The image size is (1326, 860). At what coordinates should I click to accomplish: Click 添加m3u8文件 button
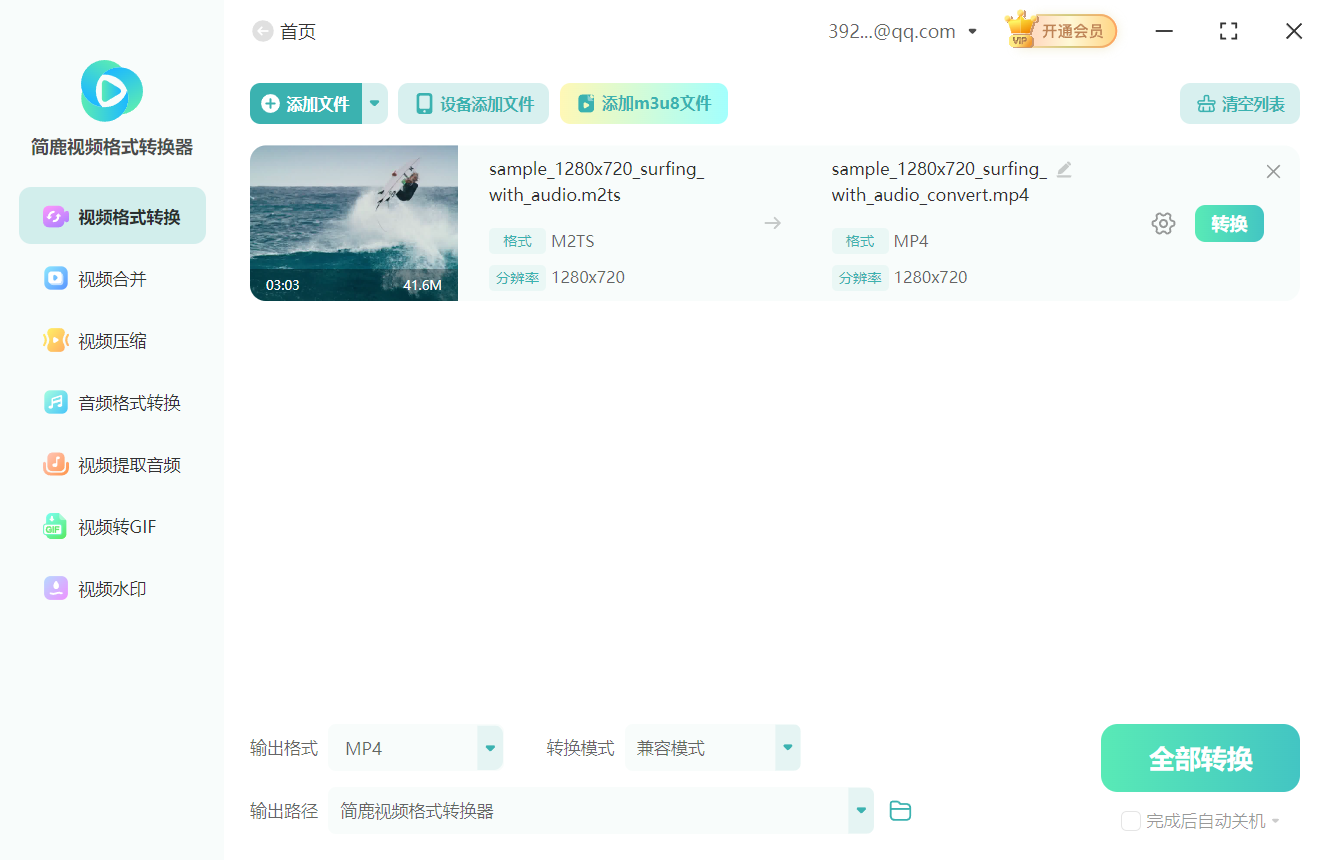coord(644,104)
